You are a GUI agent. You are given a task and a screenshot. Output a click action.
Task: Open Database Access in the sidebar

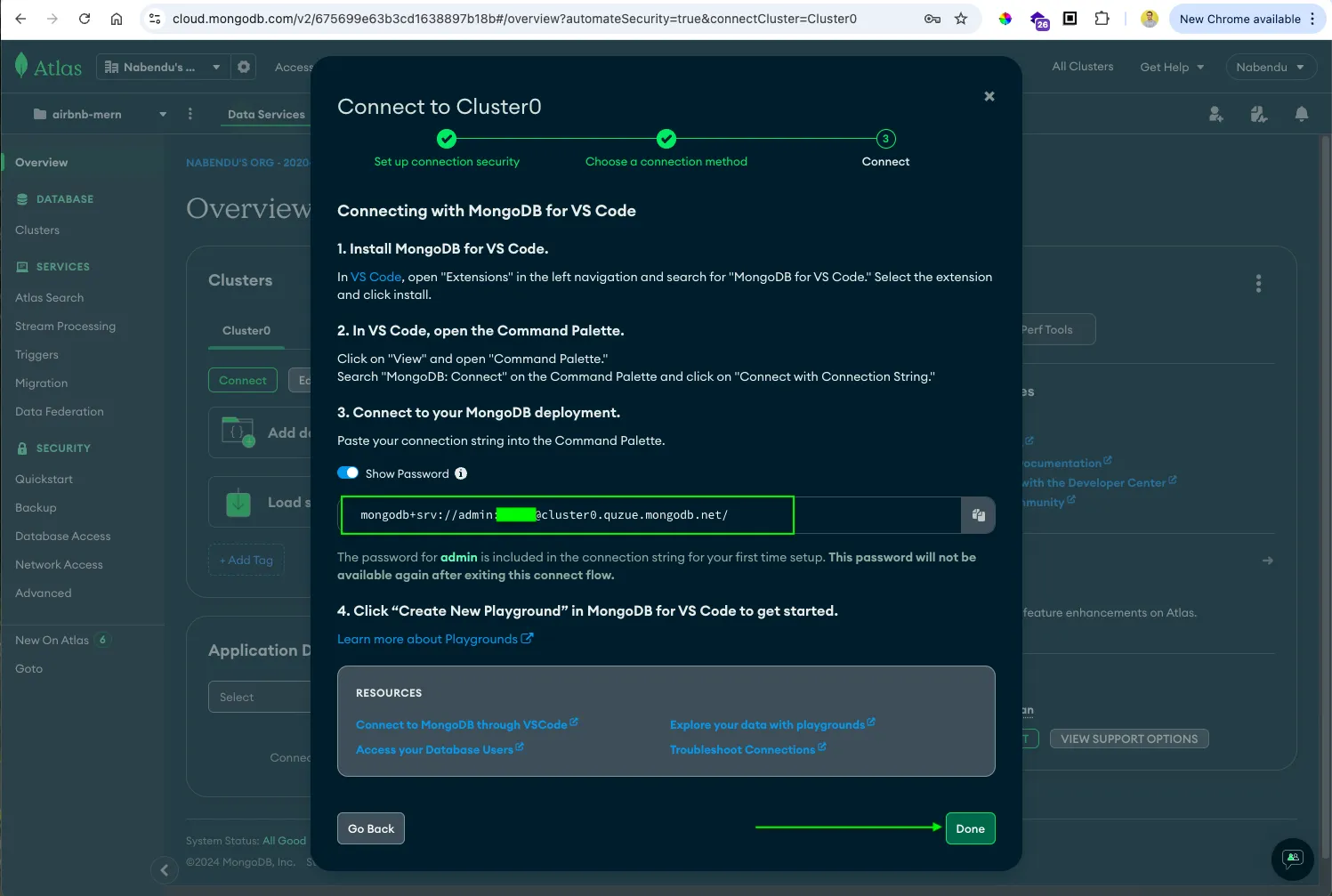pos(62,536)
